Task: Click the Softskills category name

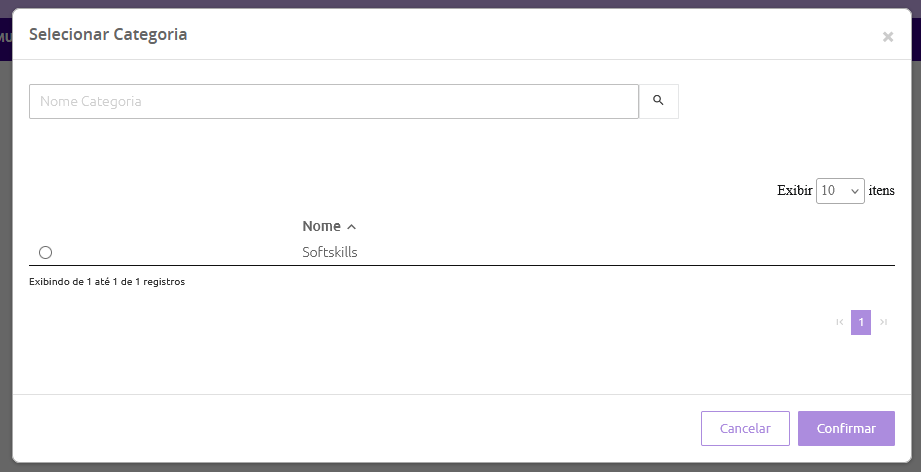Action: 330,252
